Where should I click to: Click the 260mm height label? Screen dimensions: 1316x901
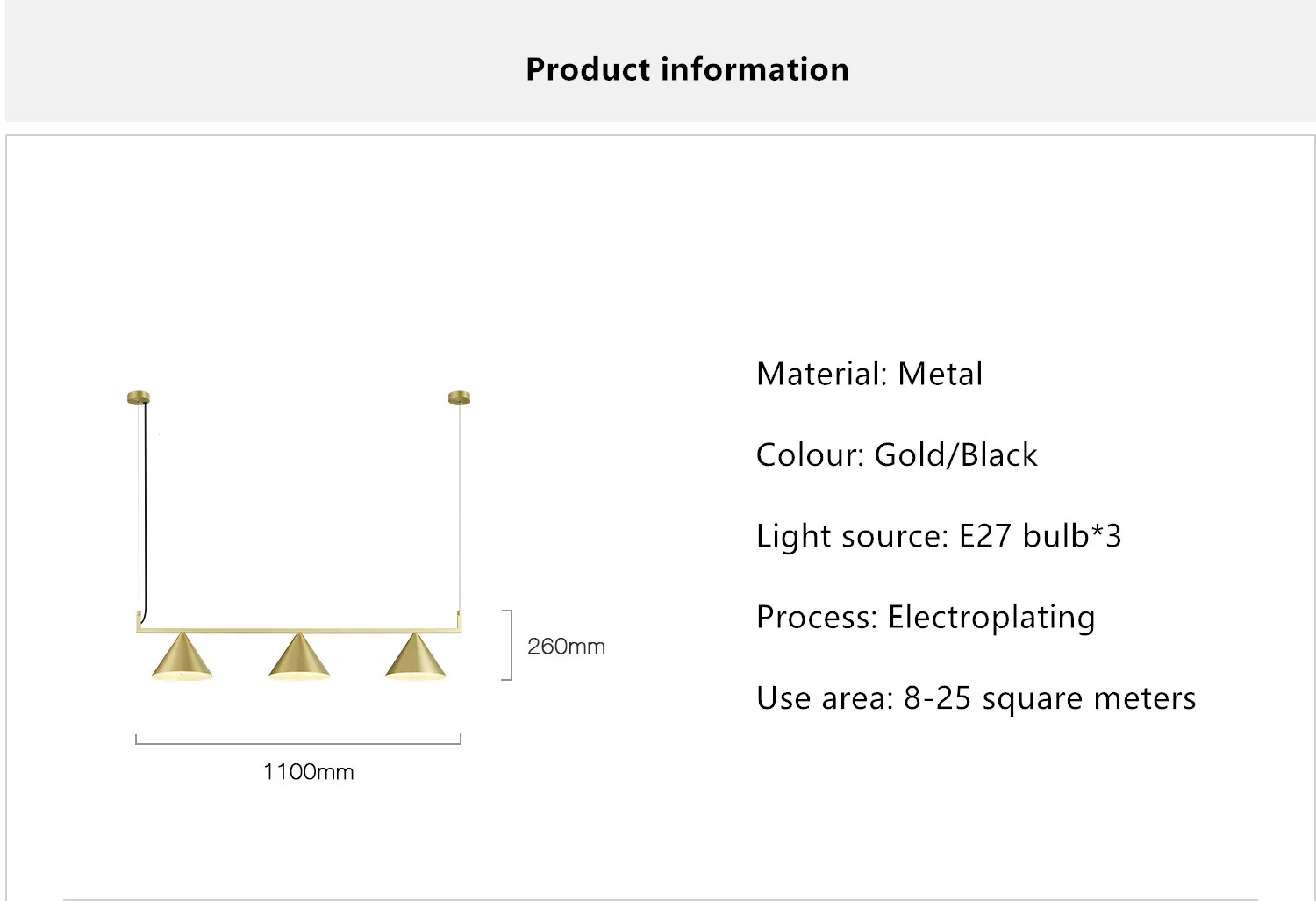[566, 647]
